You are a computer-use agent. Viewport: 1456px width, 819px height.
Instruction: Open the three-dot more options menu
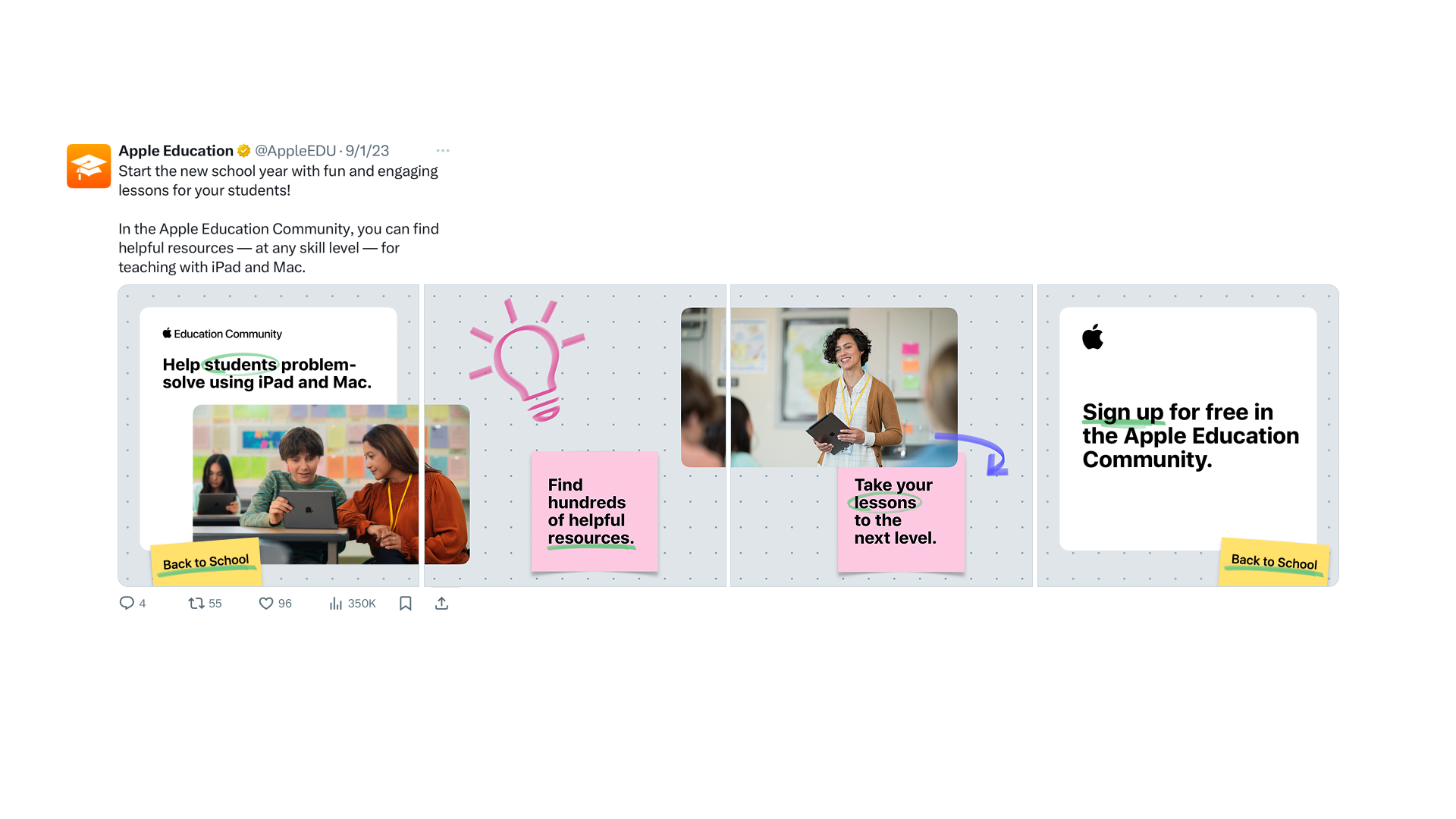443,150
